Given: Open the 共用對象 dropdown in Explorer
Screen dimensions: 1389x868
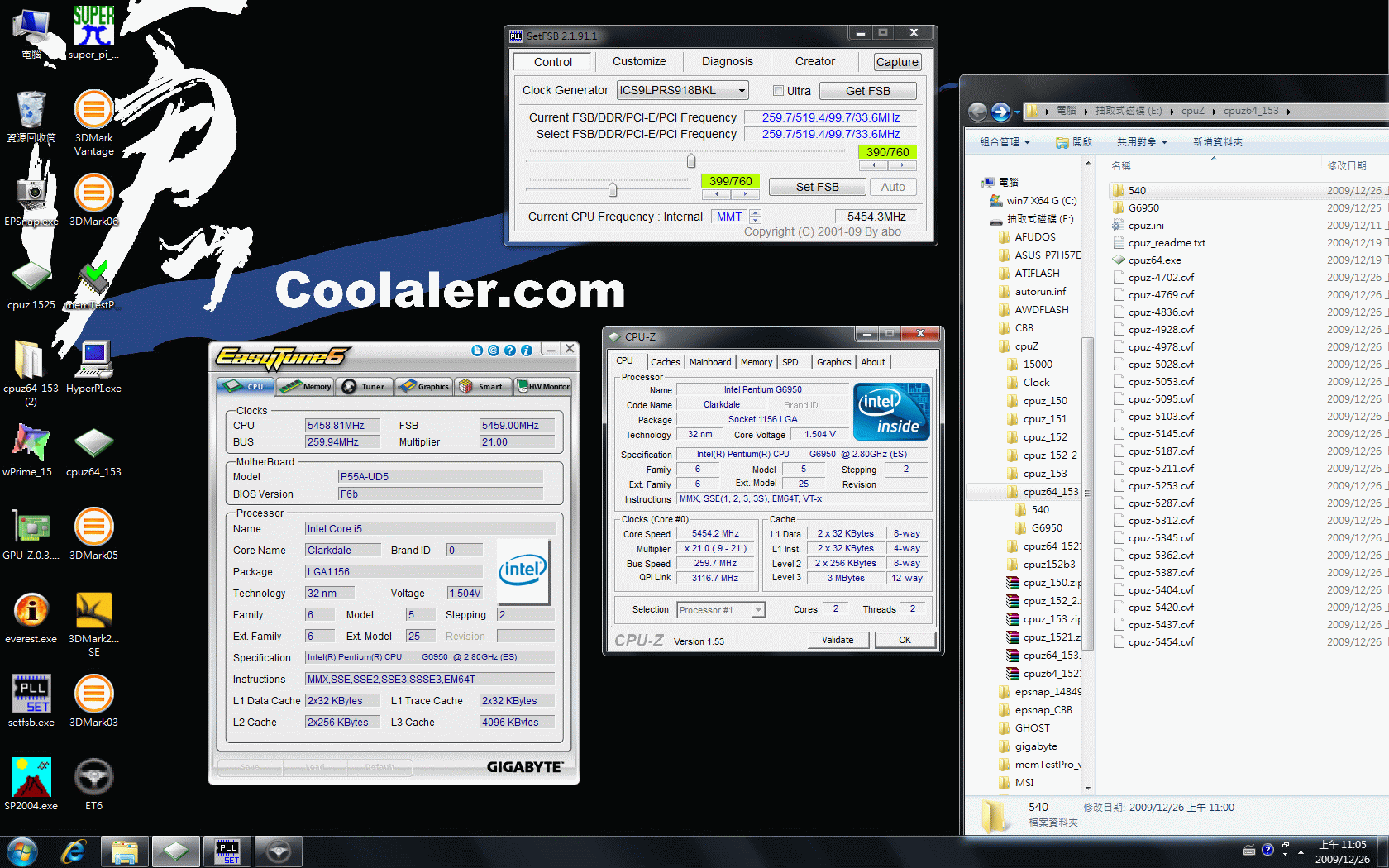Looking at the screenshot, I should click(1142, 142).
